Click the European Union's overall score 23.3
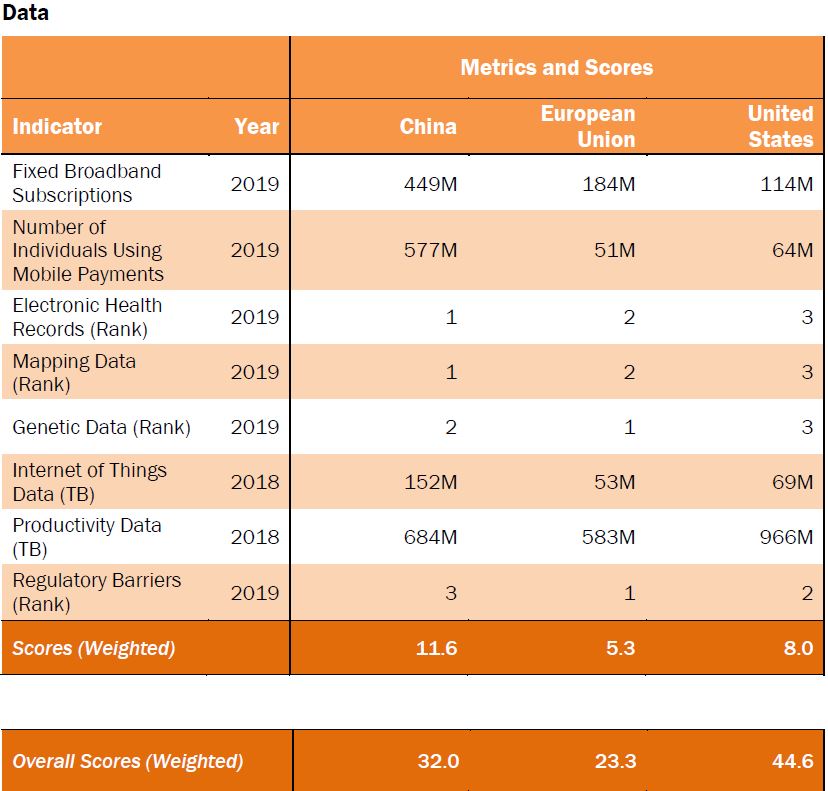 coord(615,761)
